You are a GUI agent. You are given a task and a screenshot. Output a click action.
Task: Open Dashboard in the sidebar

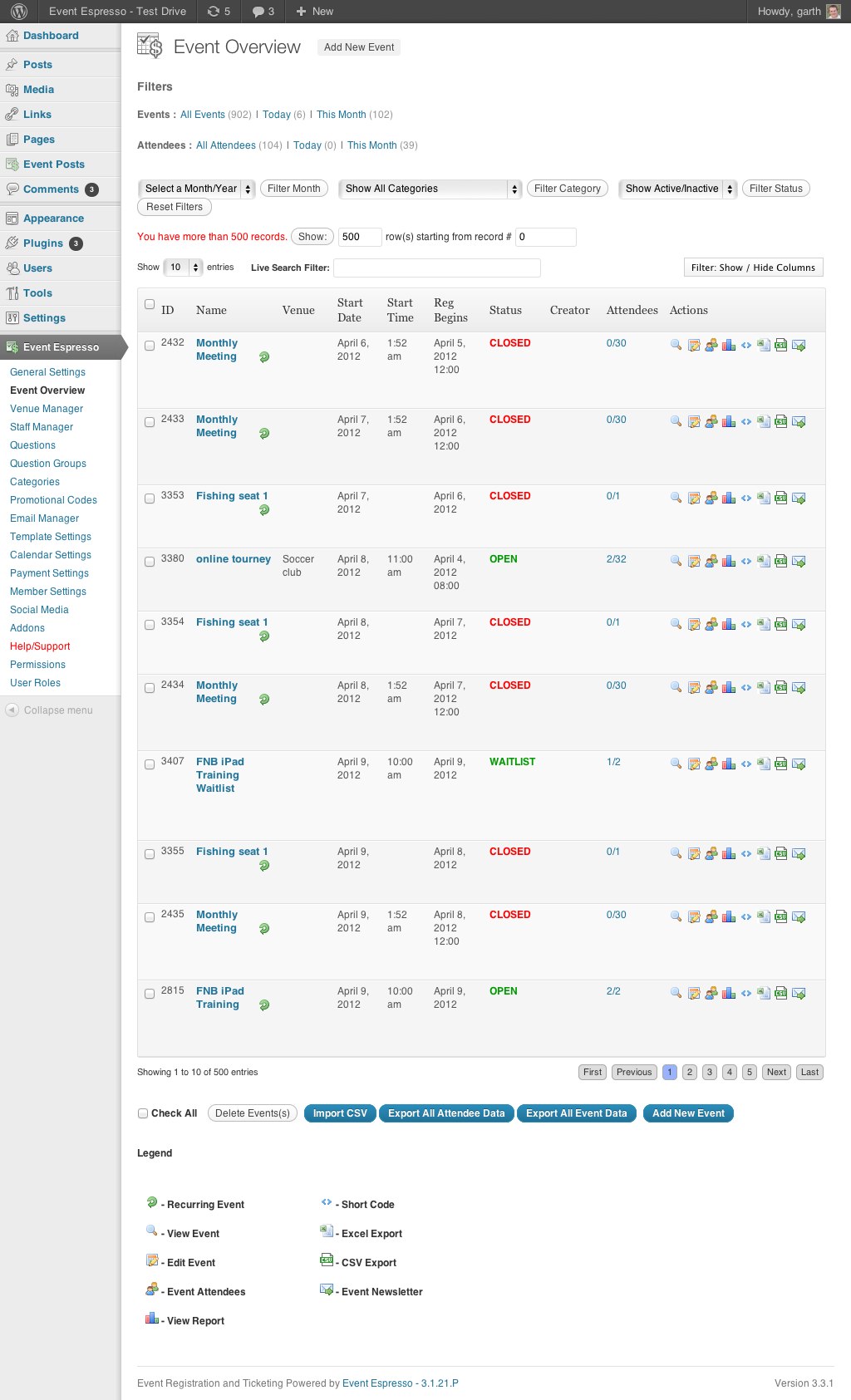(51, 36)
